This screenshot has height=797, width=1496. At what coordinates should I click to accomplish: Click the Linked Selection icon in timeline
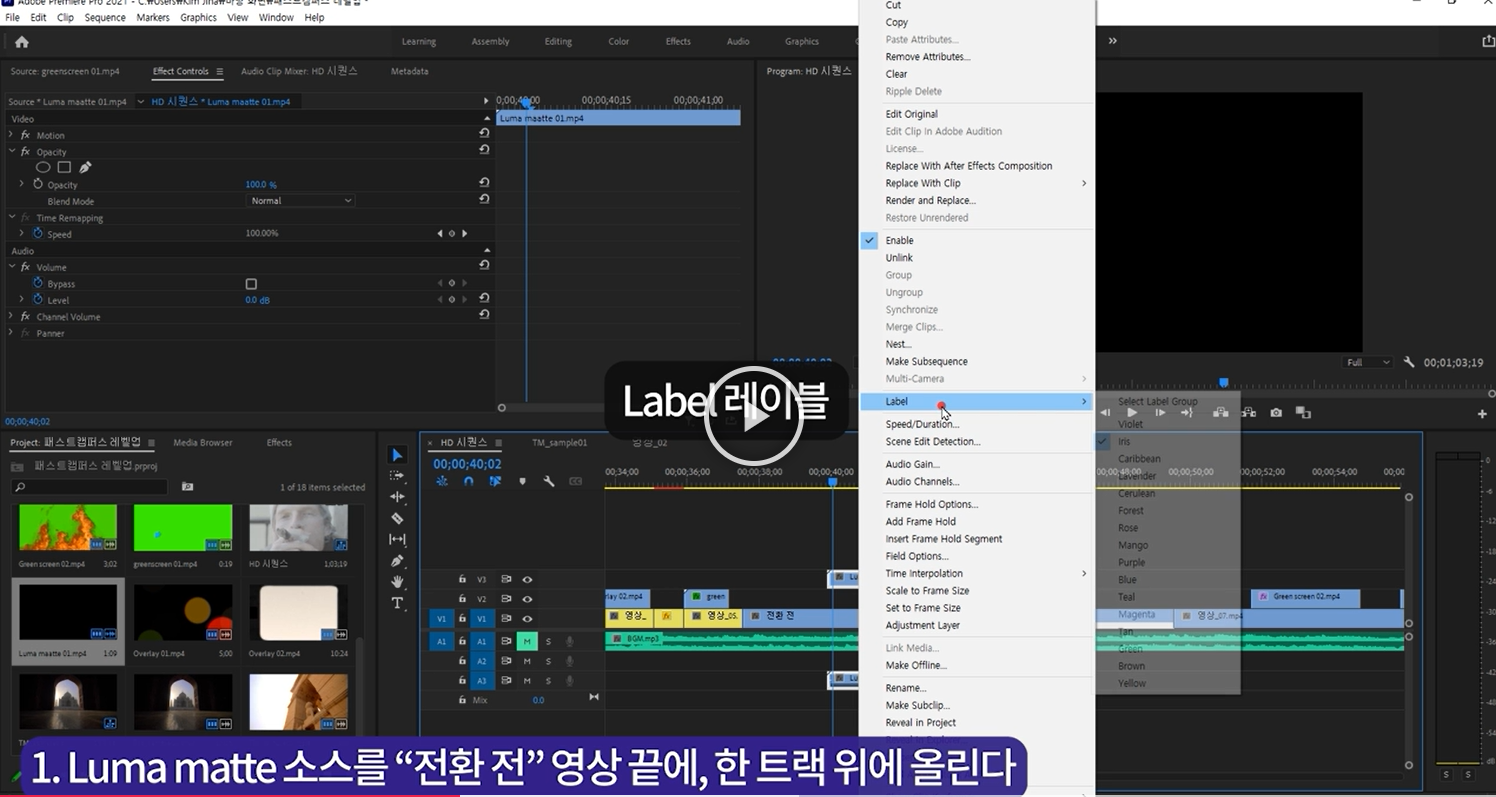(x=495, y=481)
